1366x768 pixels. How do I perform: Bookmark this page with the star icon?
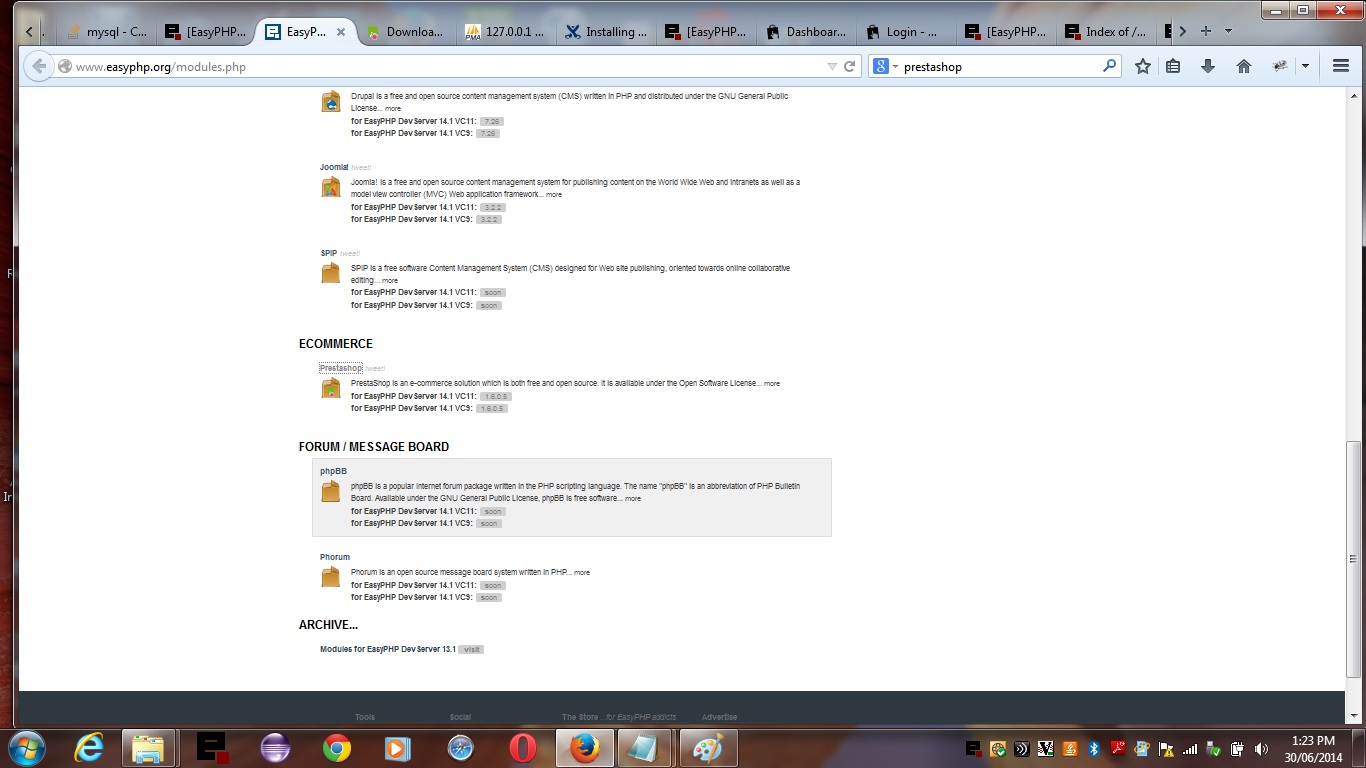[1143, 66]
